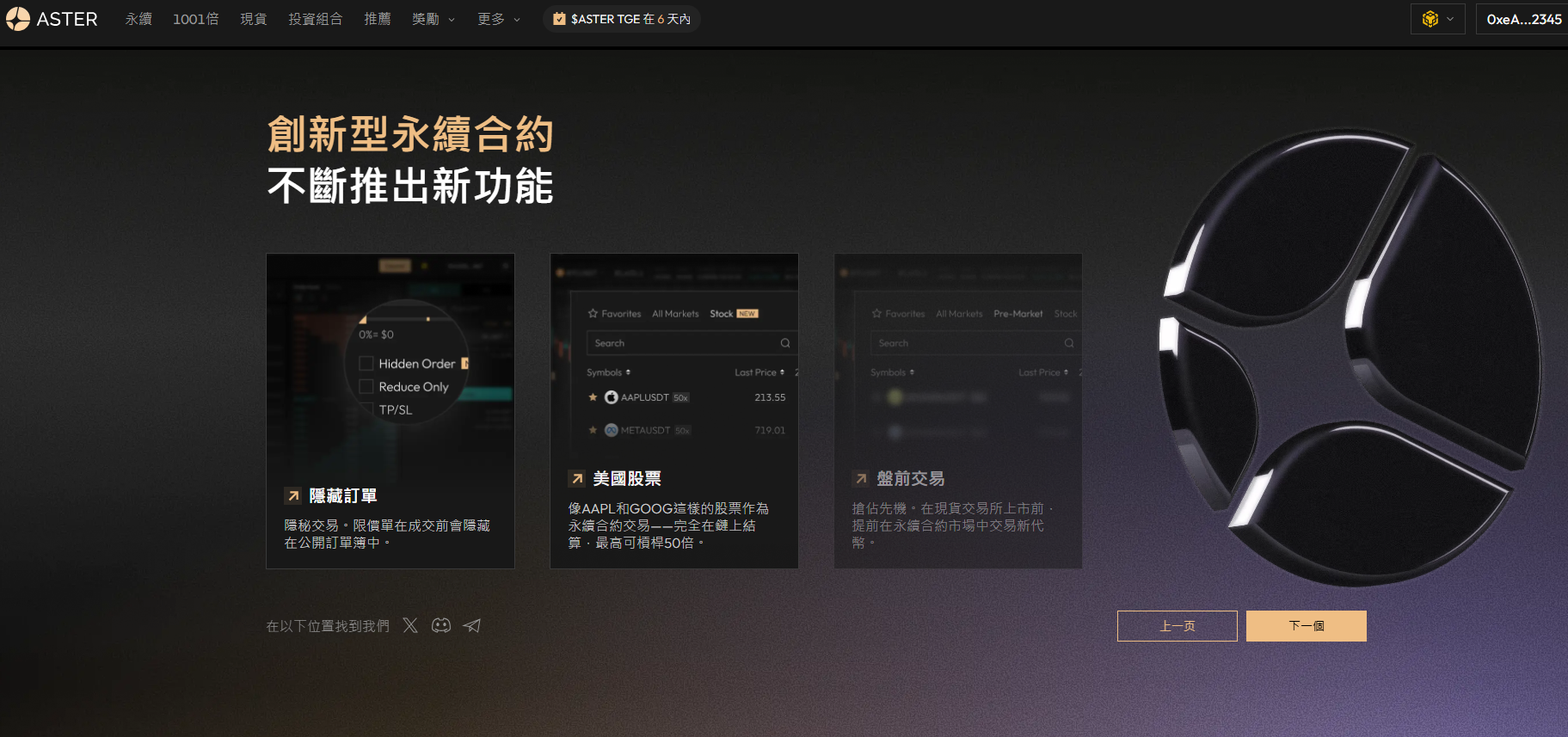Open the 1001倍 nav item

click(x=196, y=19)
